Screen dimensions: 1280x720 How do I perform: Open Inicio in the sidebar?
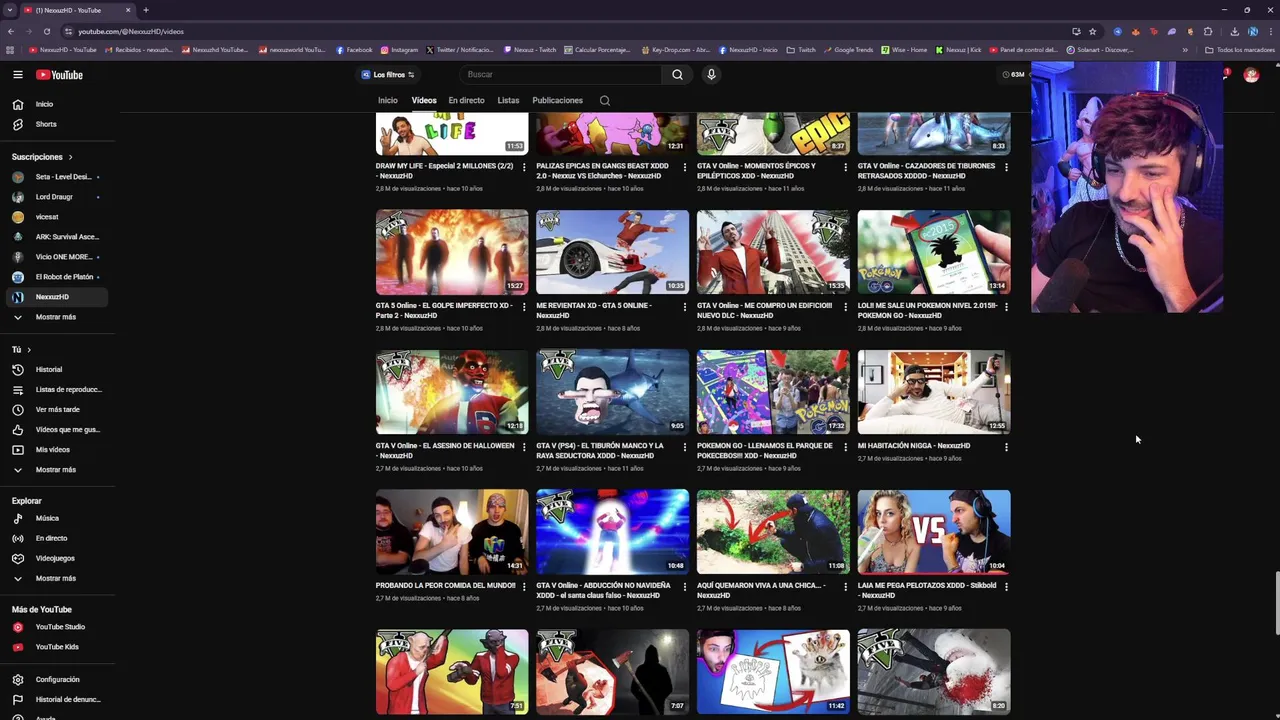point(58,104)
